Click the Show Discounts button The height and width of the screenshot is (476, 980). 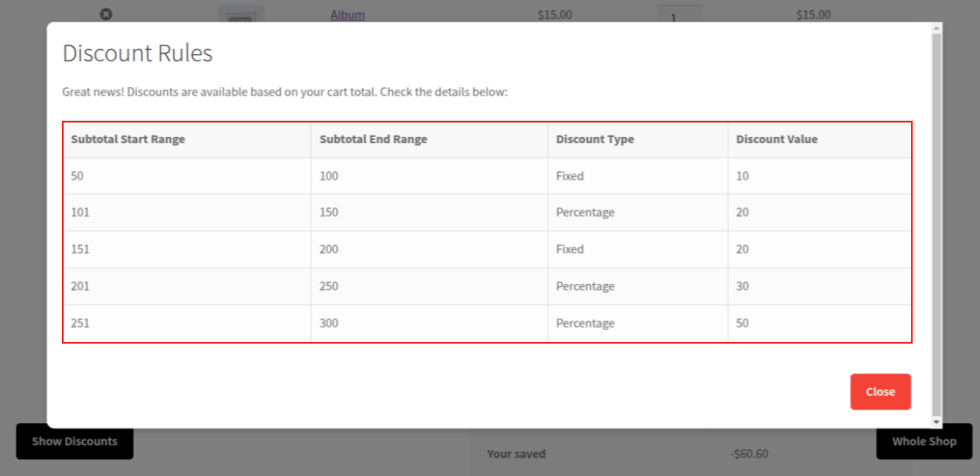74,441
